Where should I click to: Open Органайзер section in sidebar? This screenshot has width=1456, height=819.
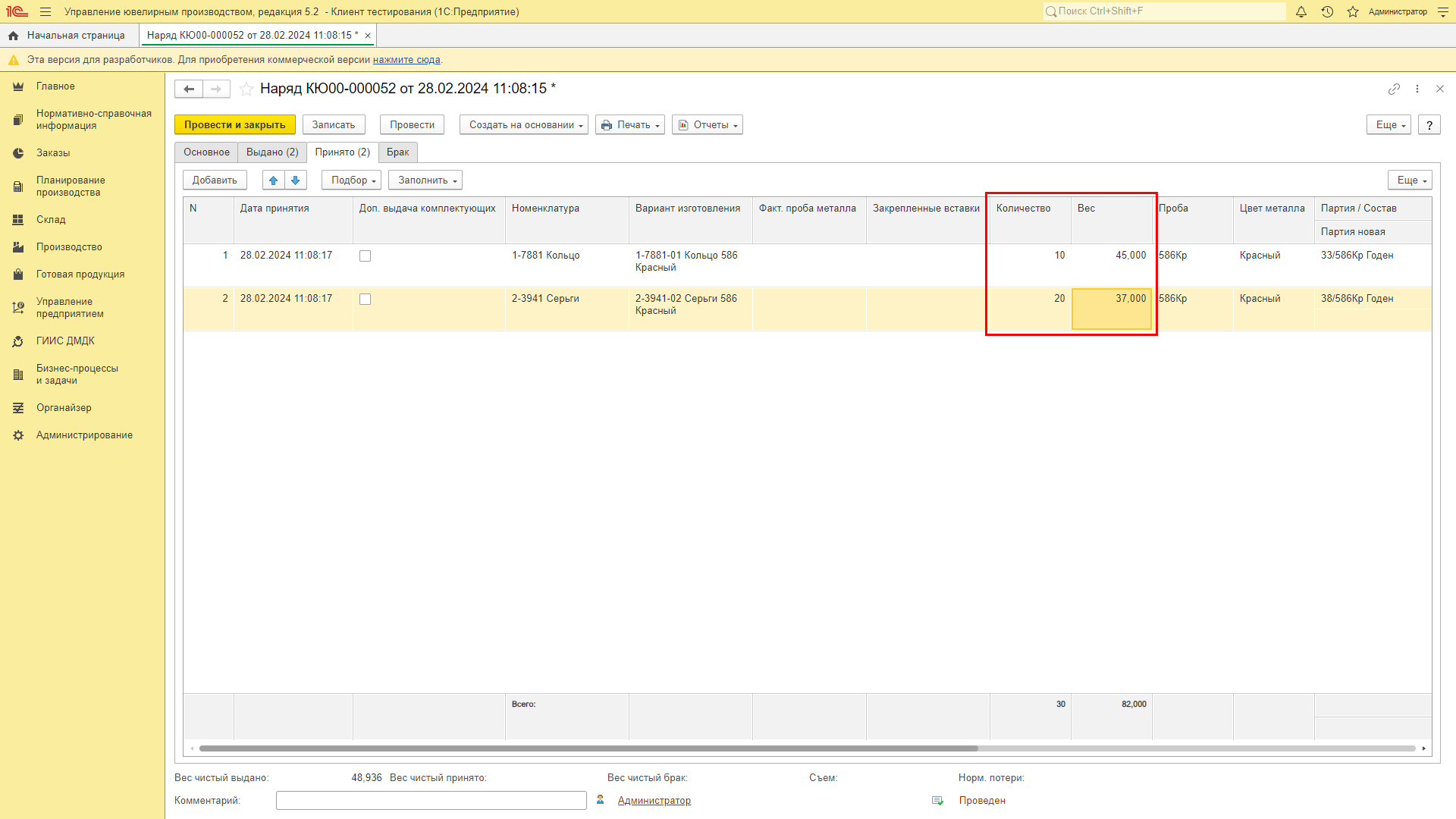tap(64, 408)
